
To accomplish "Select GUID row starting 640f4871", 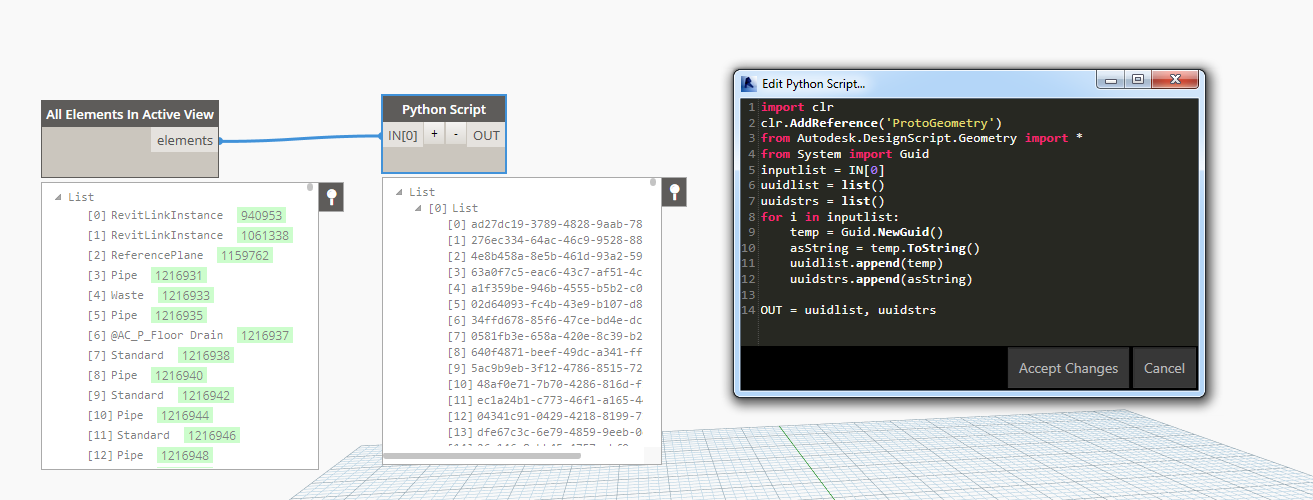I will click(545, 352).
